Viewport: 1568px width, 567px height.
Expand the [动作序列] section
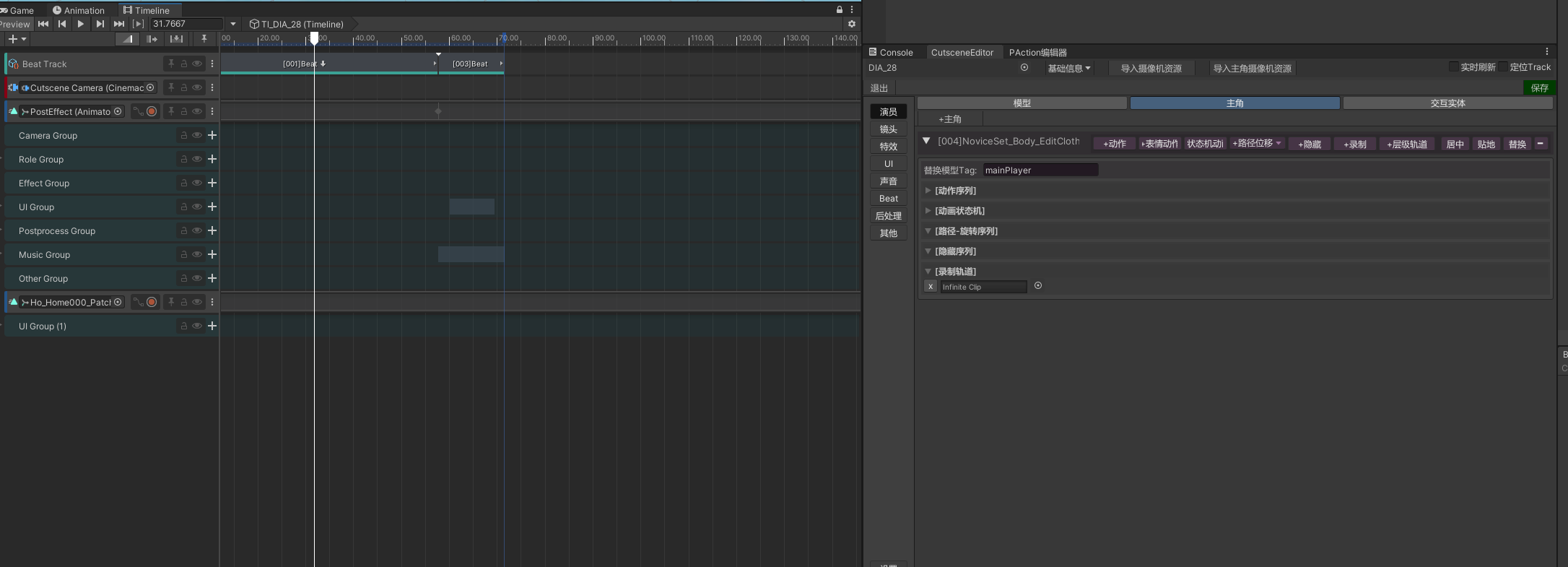[x=928, y=191]
